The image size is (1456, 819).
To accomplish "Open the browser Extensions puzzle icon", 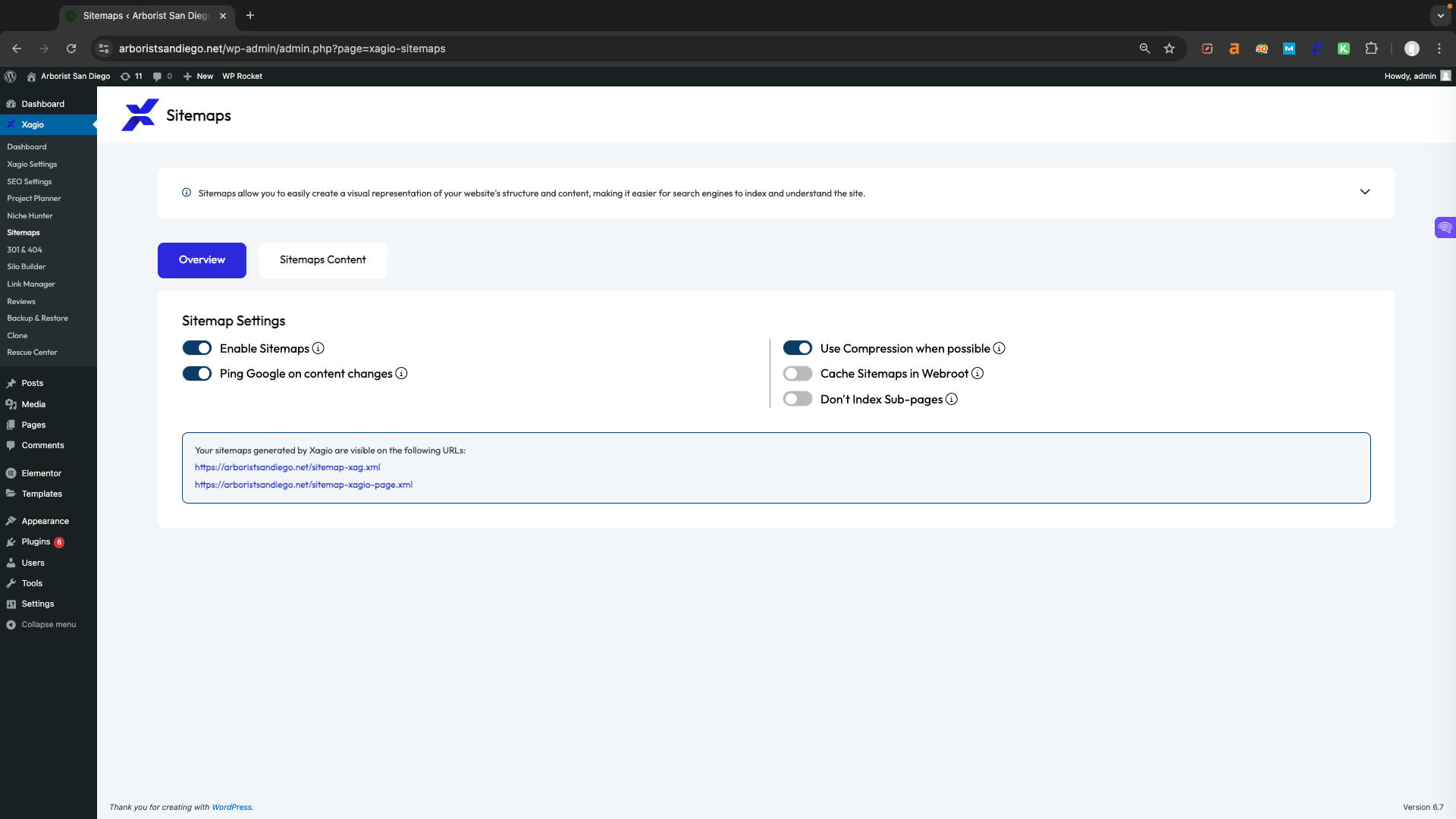I will coord(1371,49).
